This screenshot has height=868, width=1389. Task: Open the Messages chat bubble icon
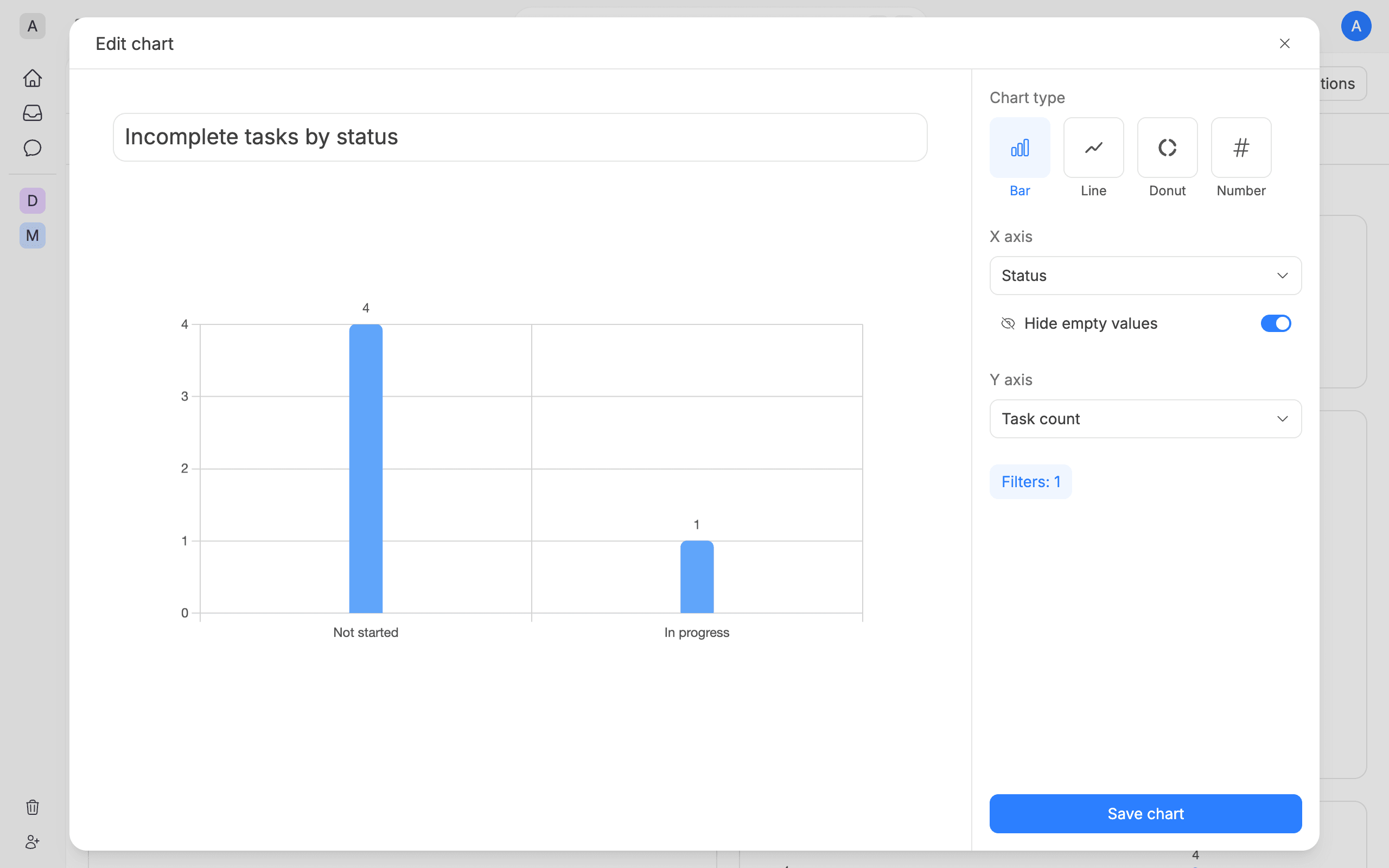click(33, 148)
